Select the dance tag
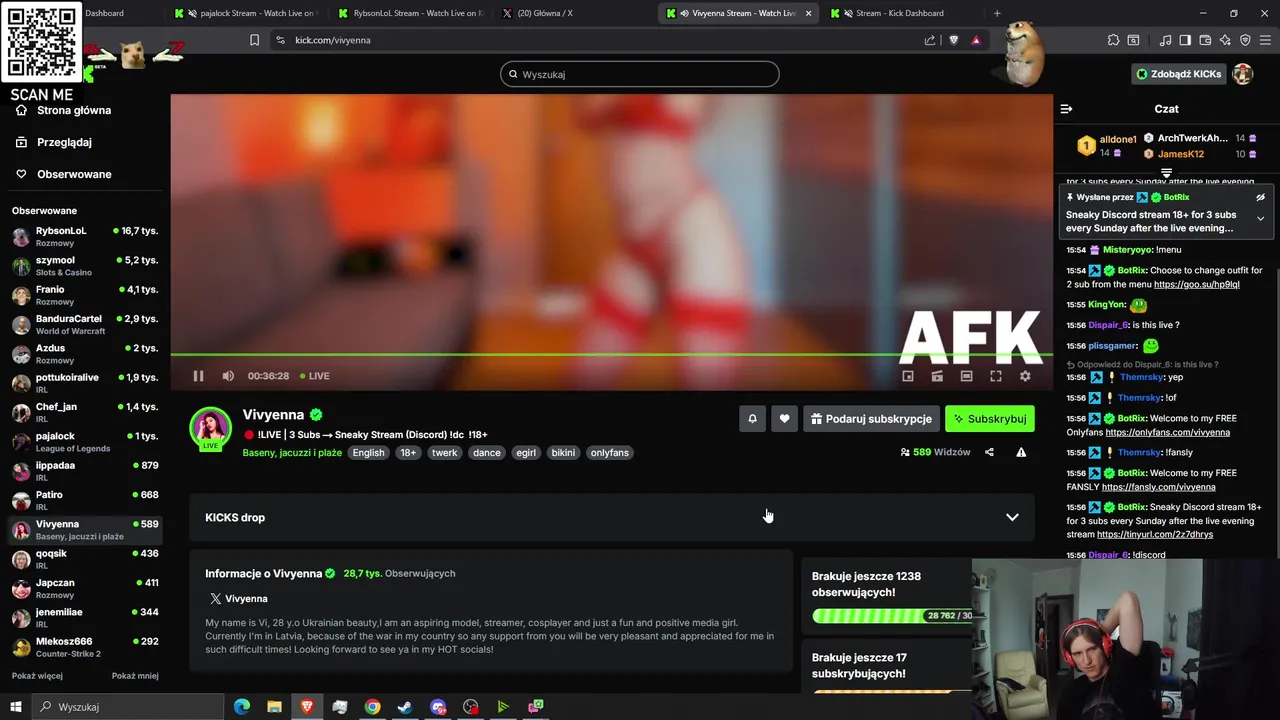This screenshot has height=720, width=1280. (x=487, y=453)
